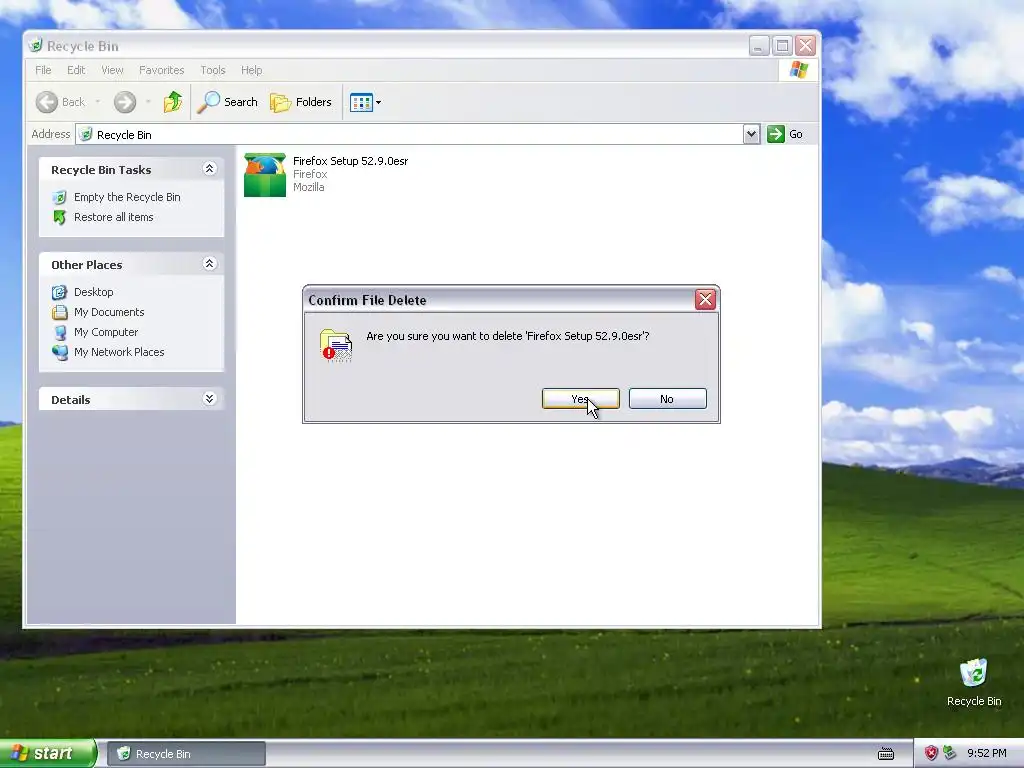Click the Back navigation arrow

(x=46, y=102)
